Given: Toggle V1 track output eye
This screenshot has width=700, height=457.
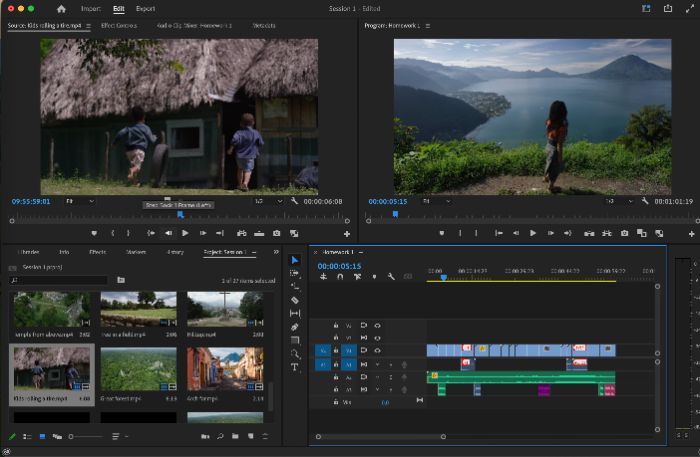Looking at the screenshot, I should click(377, 350).
